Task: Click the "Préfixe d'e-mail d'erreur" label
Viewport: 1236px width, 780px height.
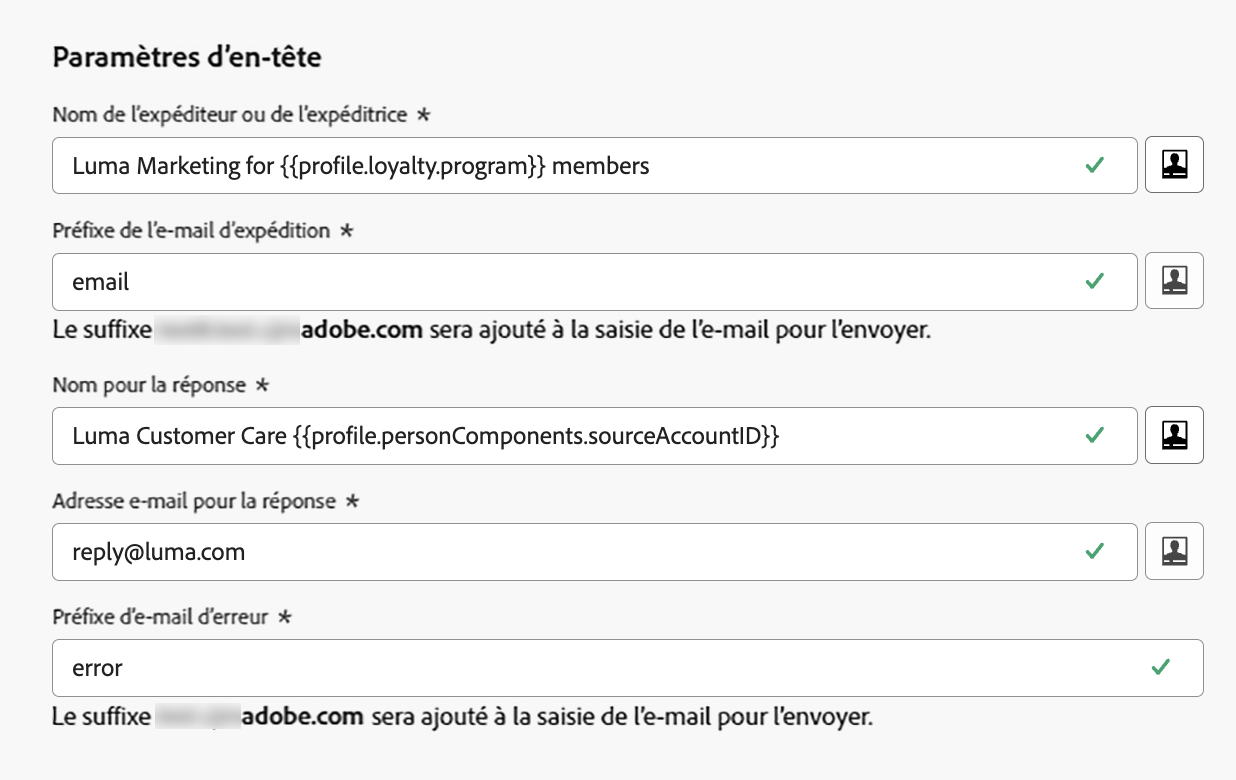Action: click(x=160, y=617)
